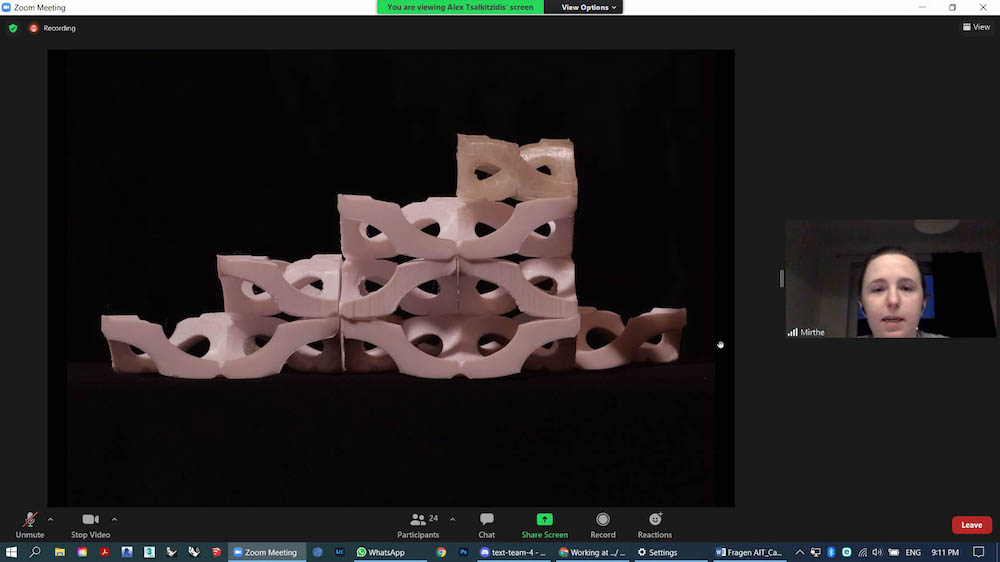Start recording with the Record button
The image size is (1000, 562).
(603, 524)
